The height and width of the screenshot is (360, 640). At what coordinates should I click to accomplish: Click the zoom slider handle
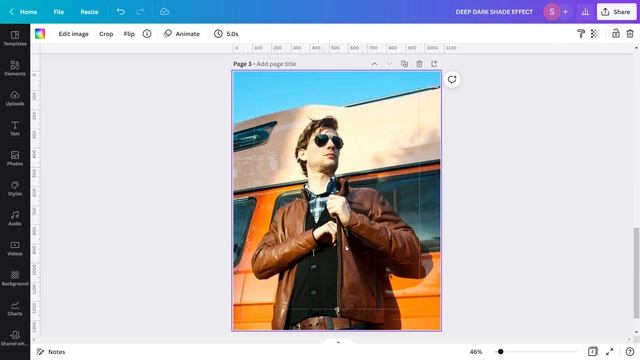[500, 352]
